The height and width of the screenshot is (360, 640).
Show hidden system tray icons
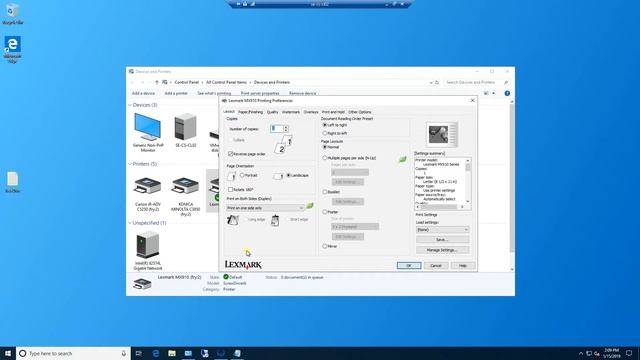(x=581, y=353)
